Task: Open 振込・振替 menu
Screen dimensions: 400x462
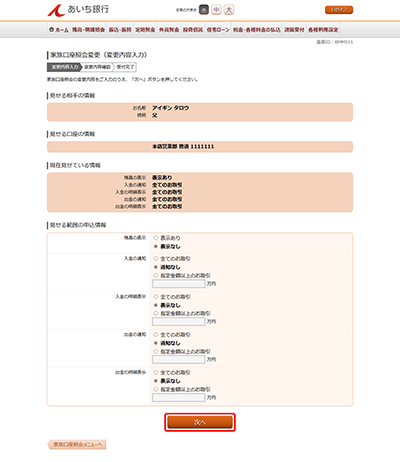Action: (x=120, y=30)
